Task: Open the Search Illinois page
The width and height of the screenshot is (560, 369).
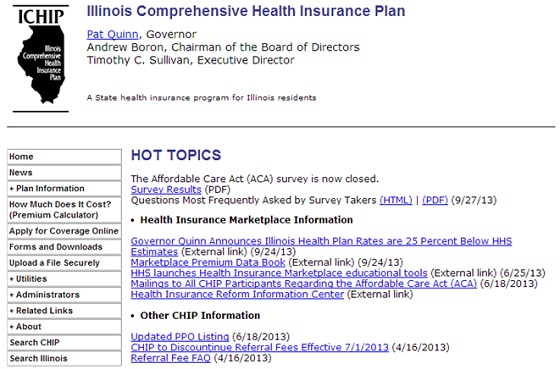Action: pos(64,359)
